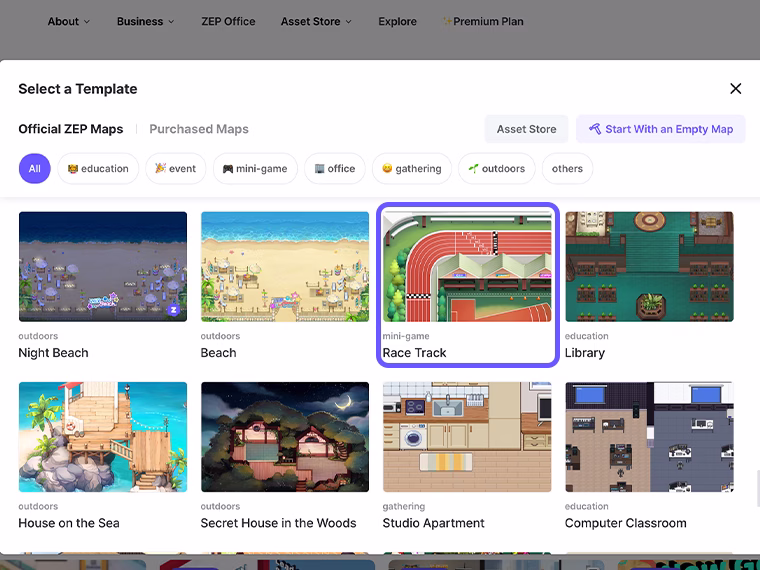Choose the Night Beach map thumbnail
The image size is (760, 570).
pos(102,266)
